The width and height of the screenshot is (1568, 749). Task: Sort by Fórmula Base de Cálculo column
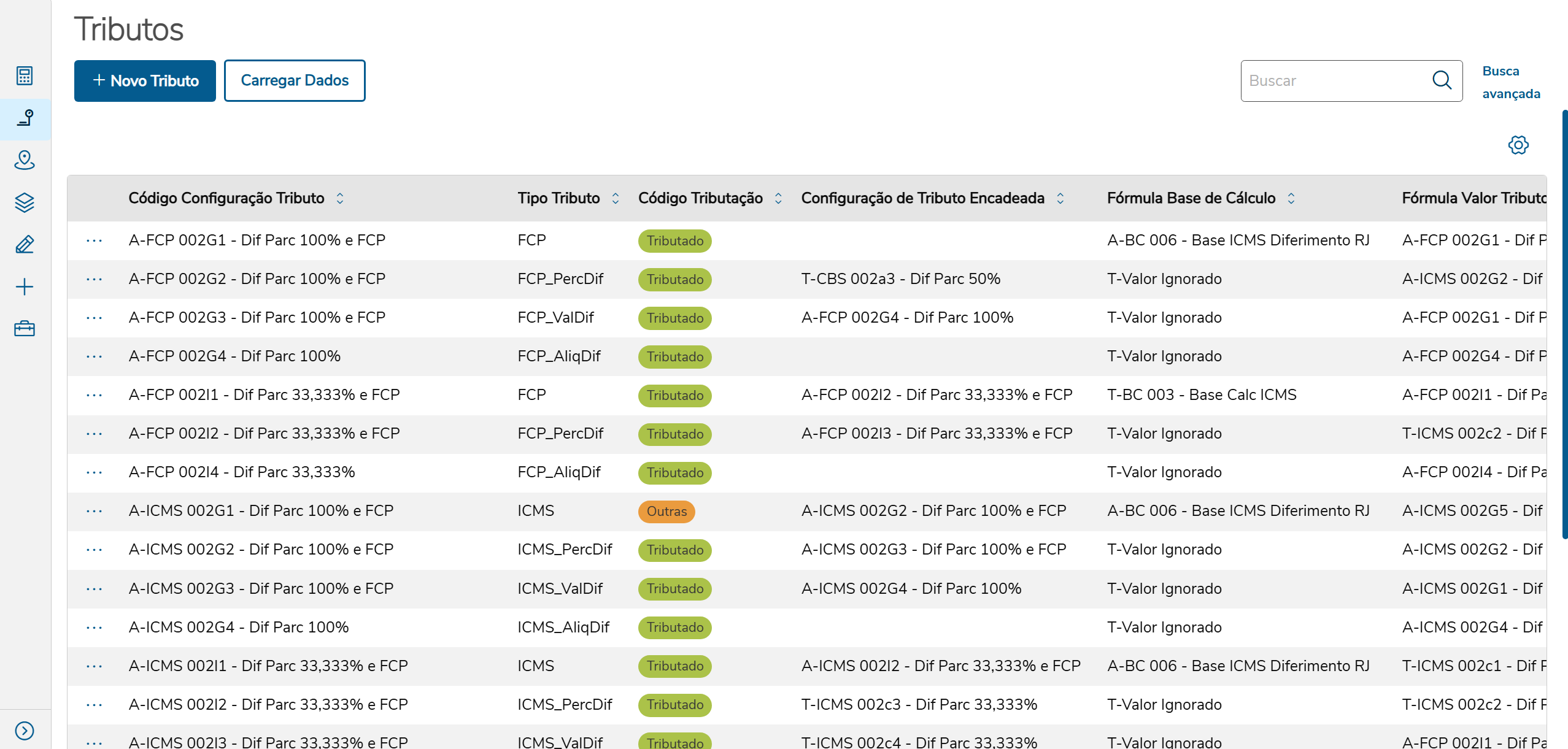(x=1291, y=198)
